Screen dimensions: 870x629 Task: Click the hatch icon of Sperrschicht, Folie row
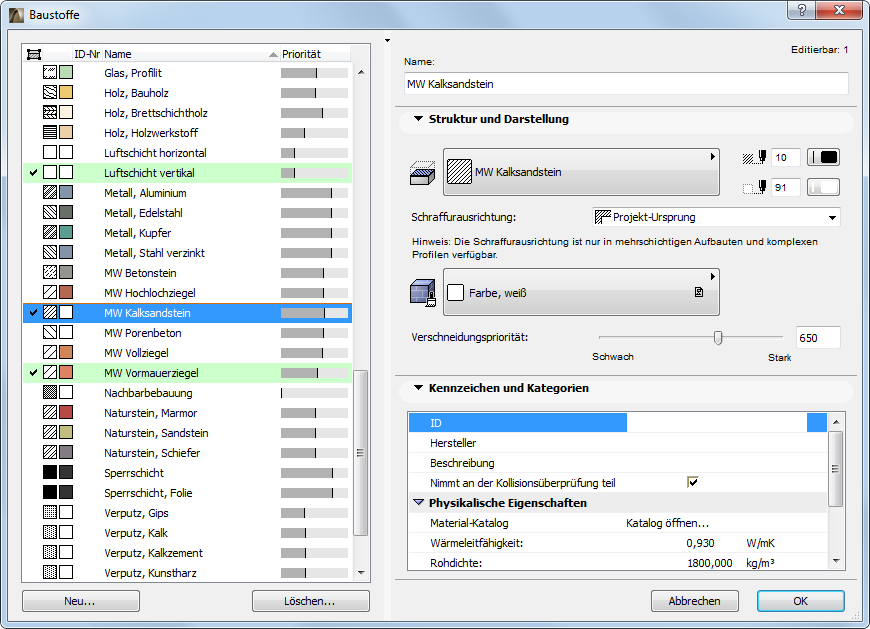(x=50, y=492)
